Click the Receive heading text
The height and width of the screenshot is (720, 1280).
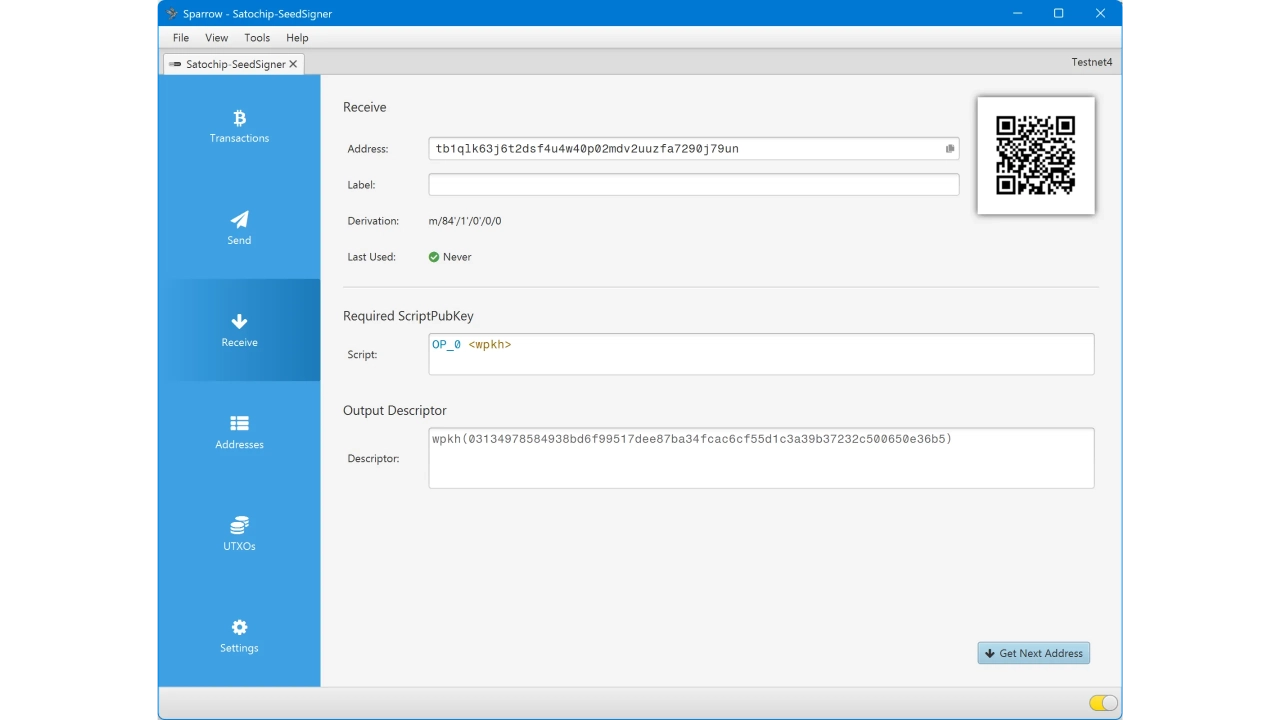coord(365,107)
